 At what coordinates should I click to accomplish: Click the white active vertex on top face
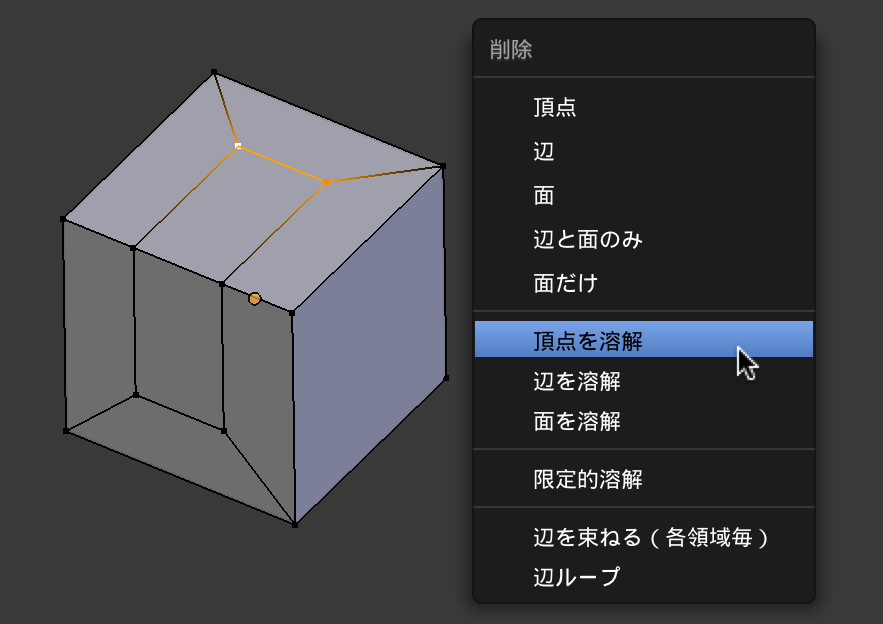tap(238, 146)
